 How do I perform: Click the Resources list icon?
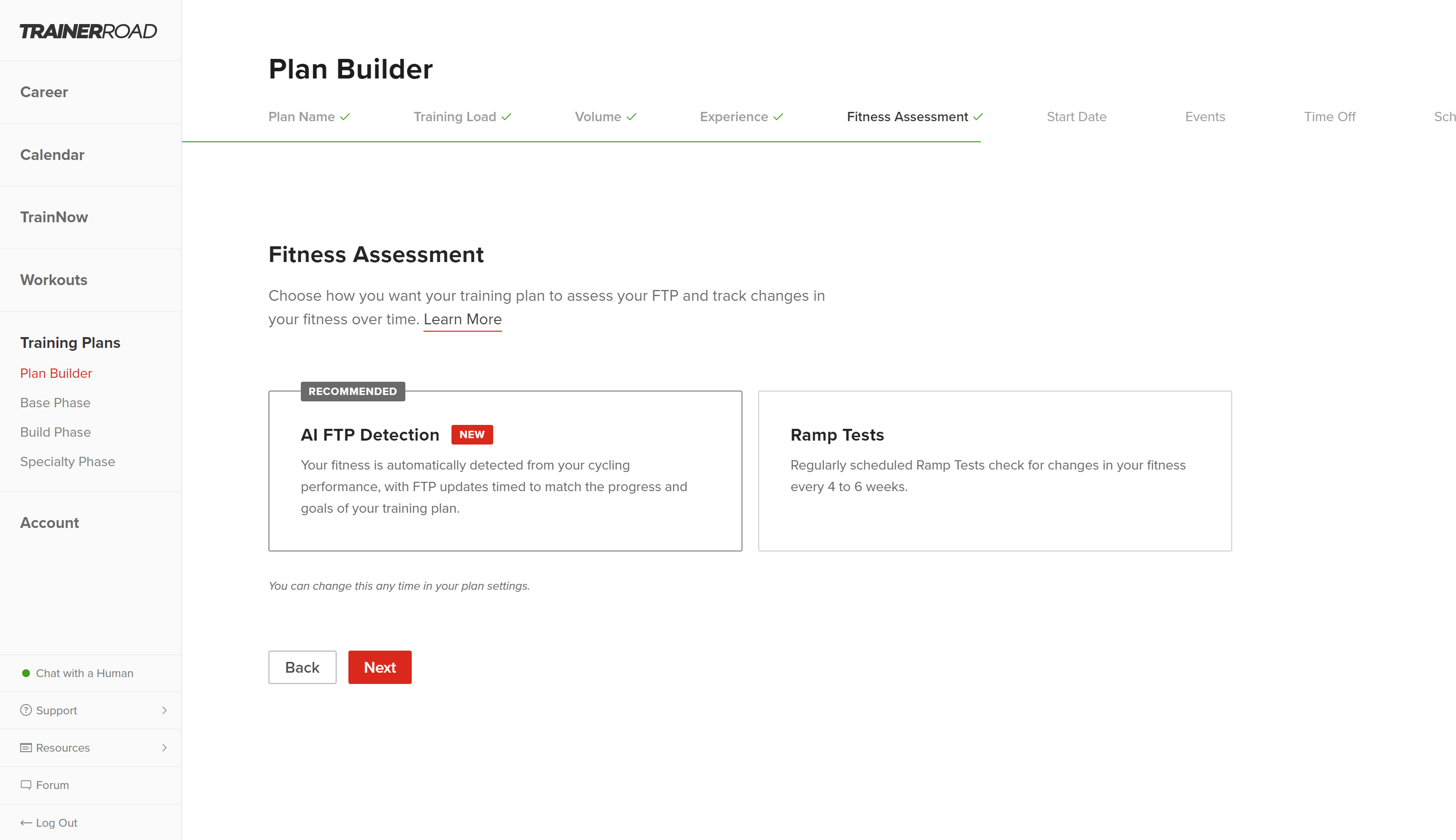(26, 748)
